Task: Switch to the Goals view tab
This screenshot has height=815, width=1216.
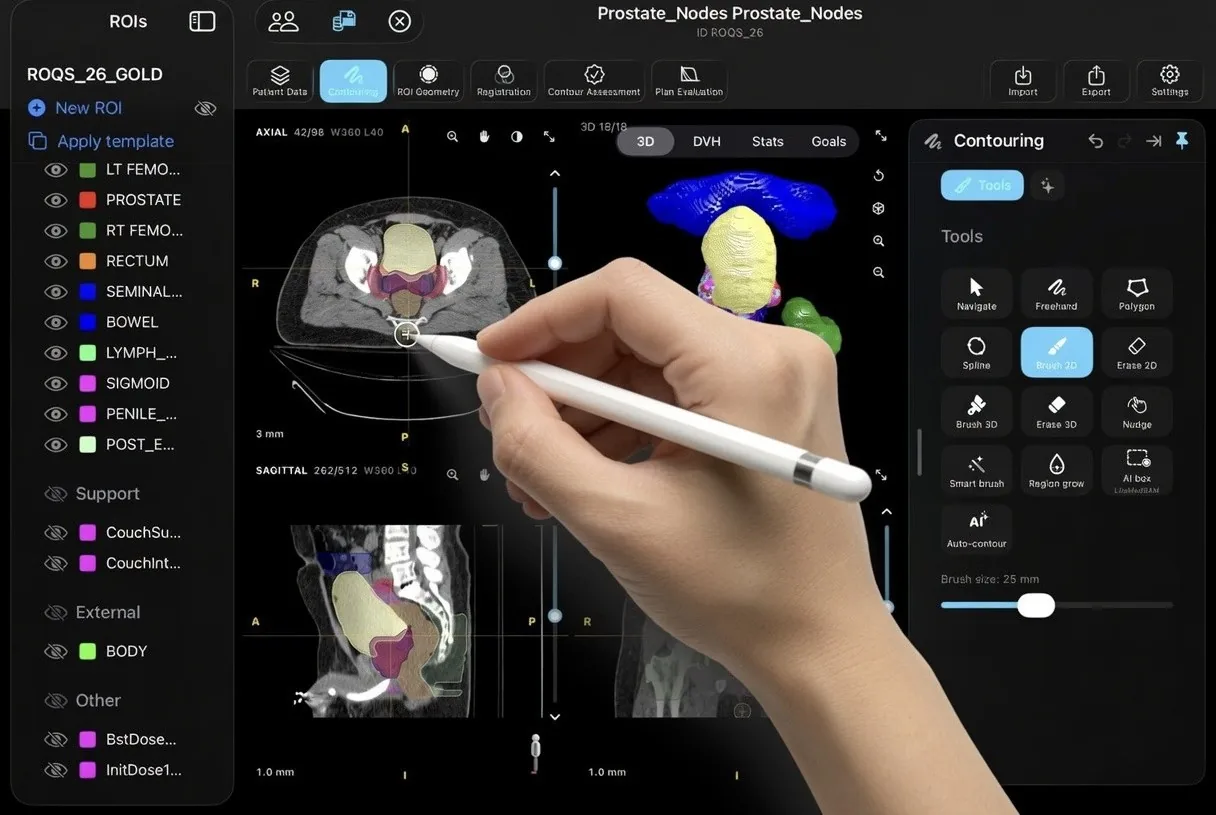Action: (828, 141)
